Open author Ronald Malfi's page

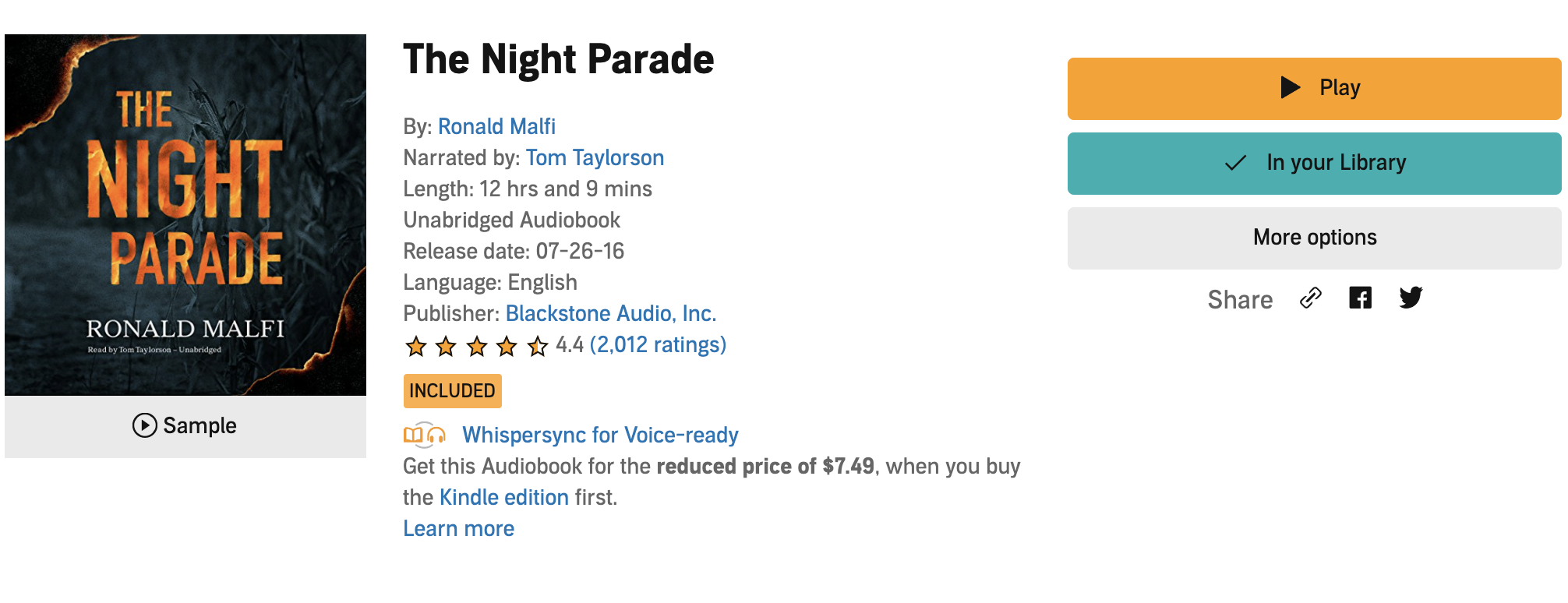coord(496,126)
